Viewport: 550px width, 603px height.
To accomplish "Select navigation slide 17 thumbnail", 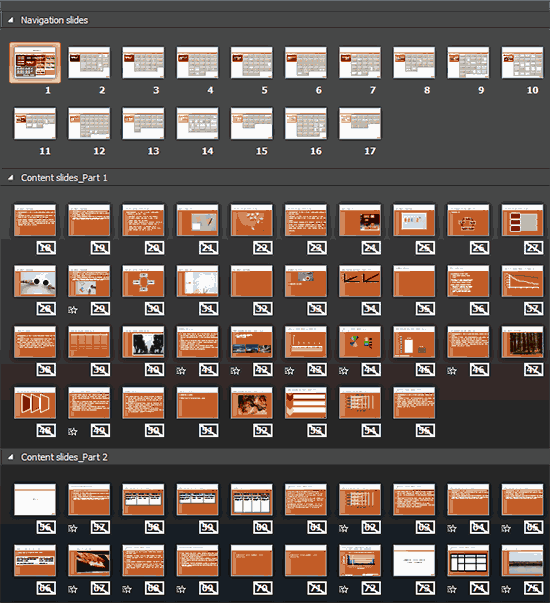I will 360,123.
